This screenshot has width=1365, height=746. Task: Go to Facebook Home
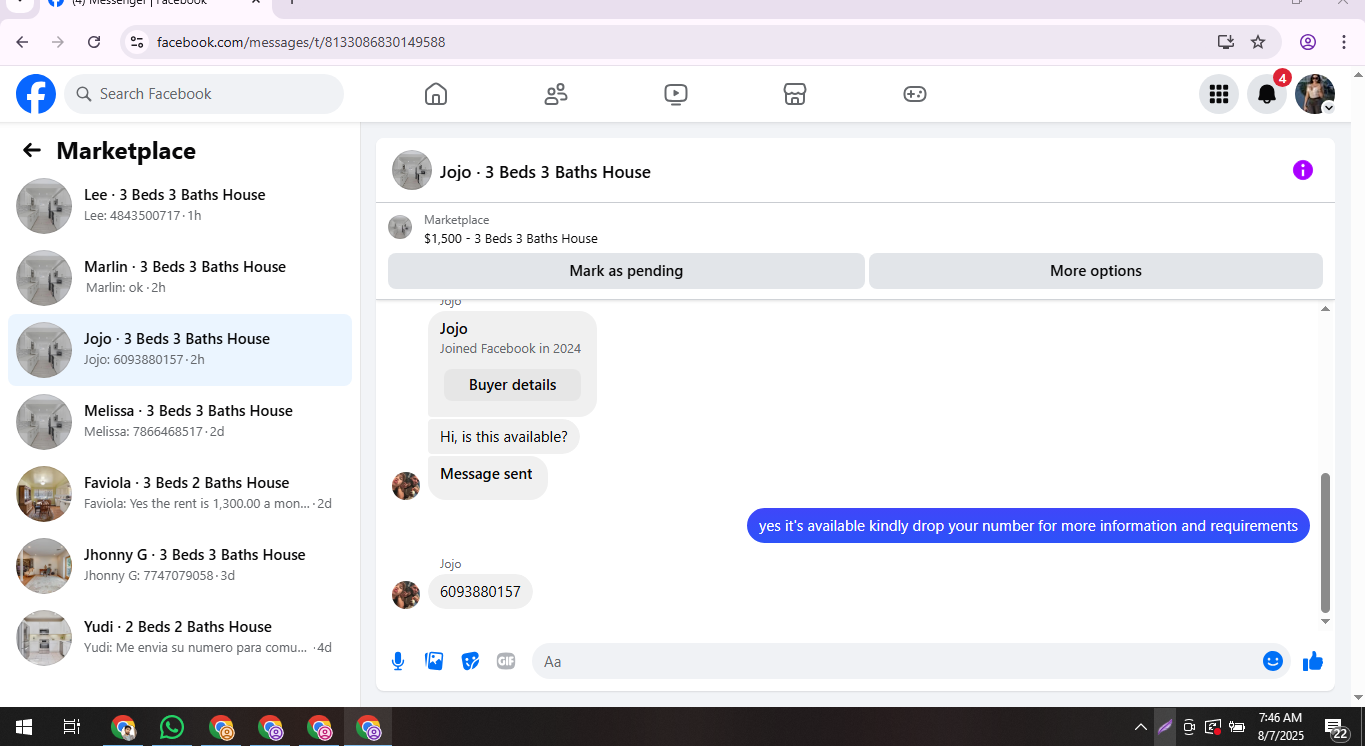point(436,94)
